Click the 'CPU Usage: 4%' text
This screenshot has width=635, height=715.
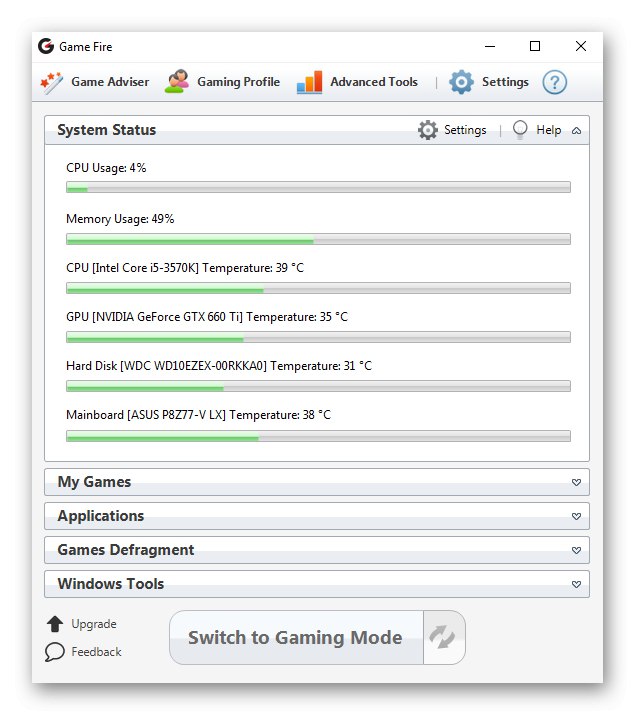(106, 168)
